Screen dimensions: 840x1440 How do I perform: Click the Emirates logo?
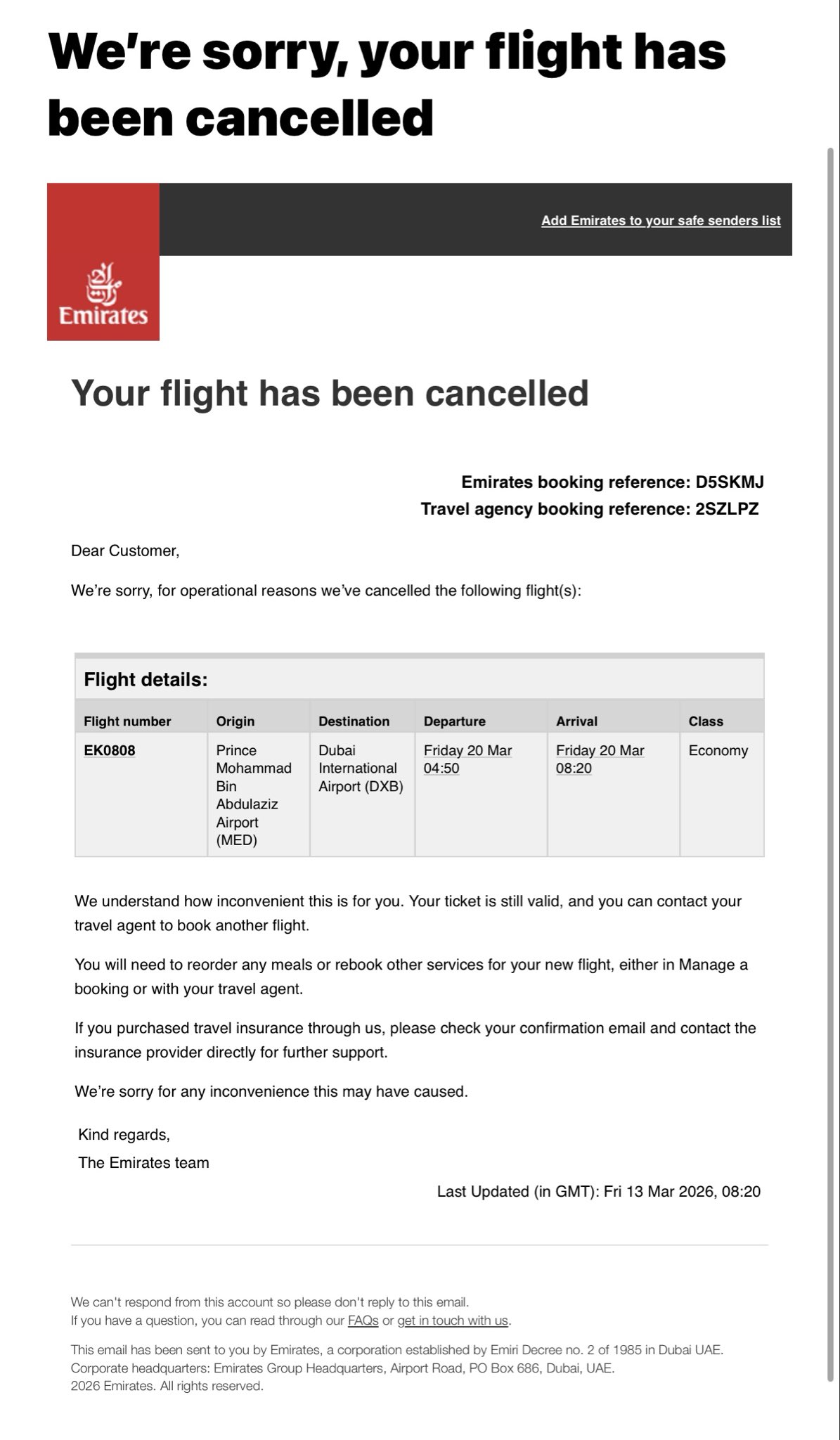103,296
